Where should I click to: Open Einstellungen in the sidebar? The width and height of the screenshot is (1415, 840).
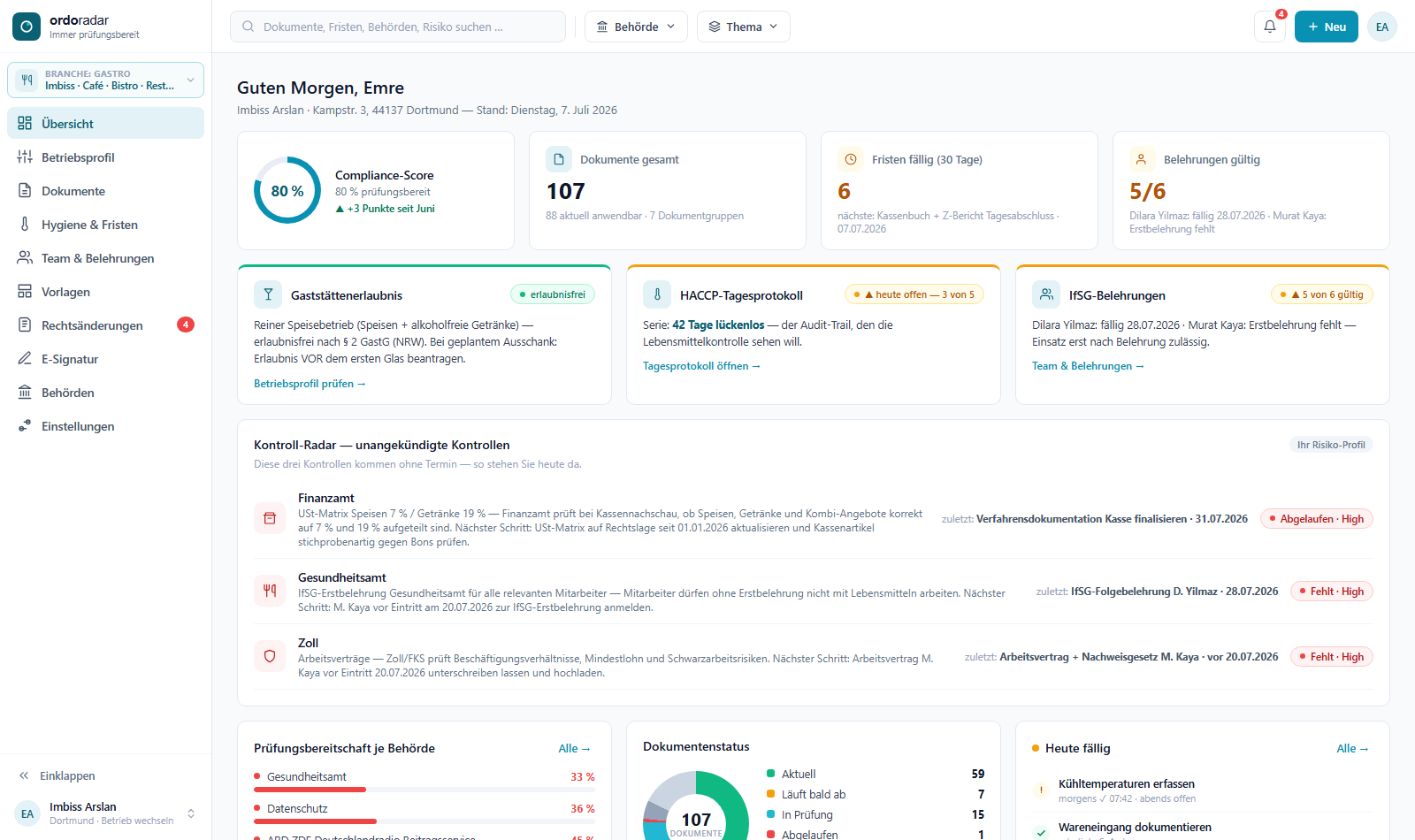coord(105,425)
